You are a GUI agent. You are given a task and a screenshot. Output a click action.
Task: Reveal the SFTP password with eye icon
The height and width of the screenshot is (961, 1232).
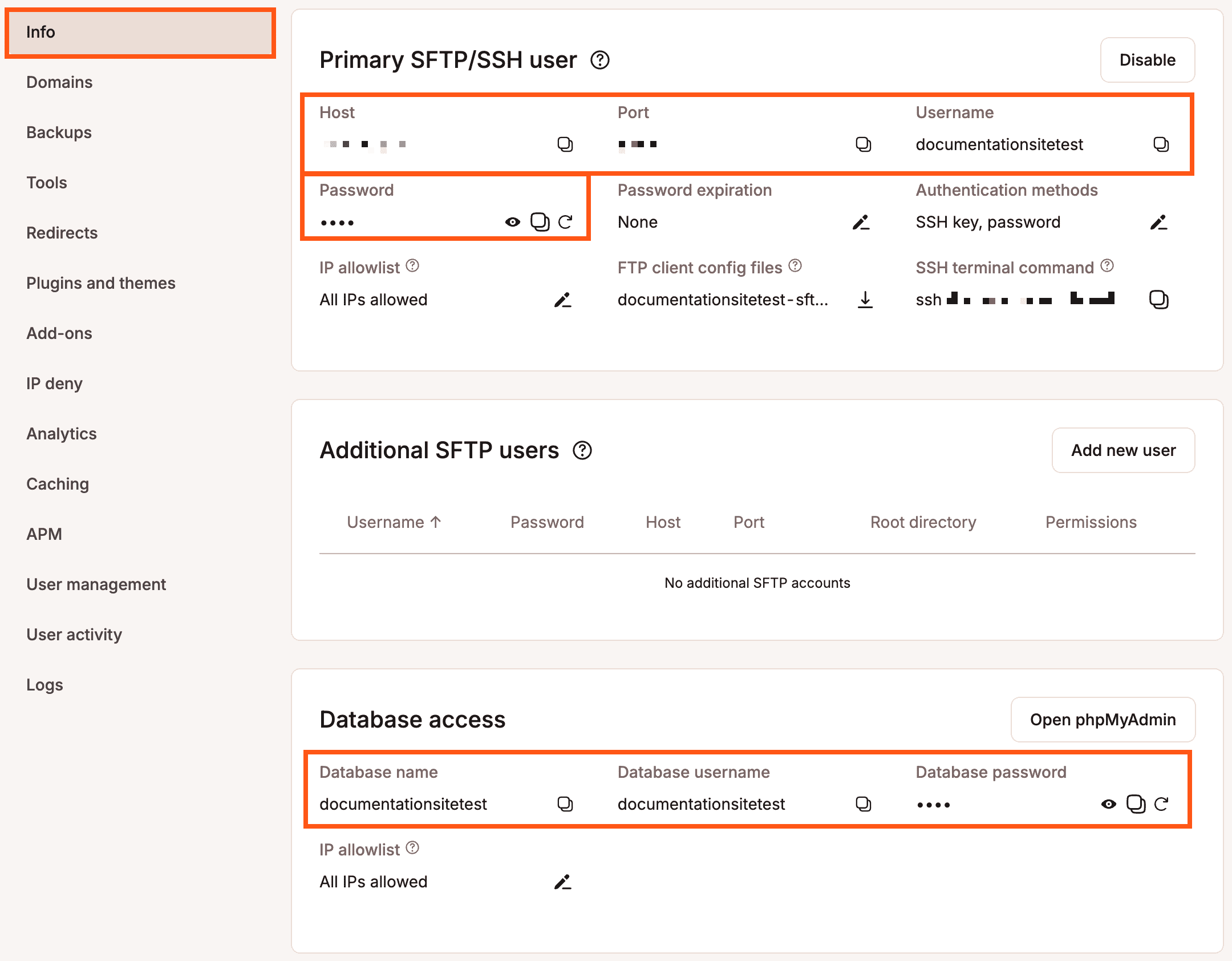512,222
